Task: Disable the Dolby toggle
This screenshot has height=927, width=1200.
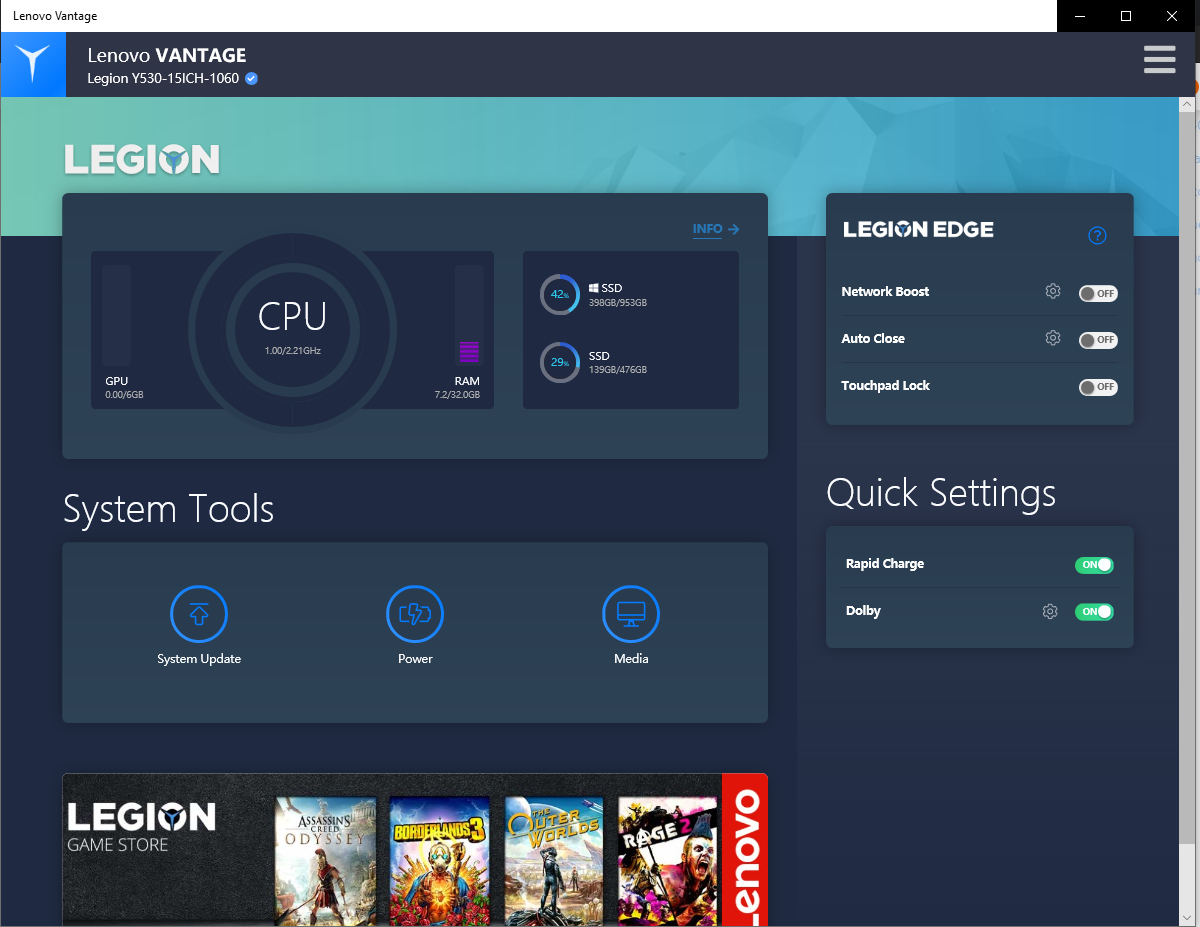Action: coord(1094,612)
